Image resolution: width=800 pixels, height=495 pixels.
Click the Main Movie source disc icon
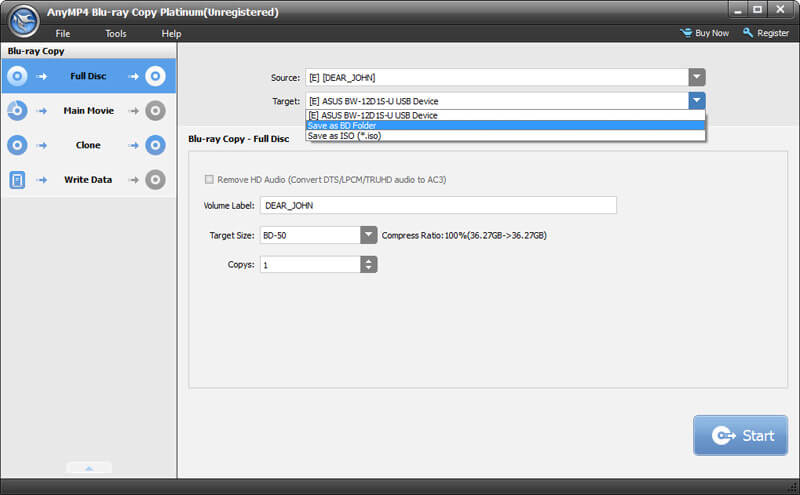[17, 111]
